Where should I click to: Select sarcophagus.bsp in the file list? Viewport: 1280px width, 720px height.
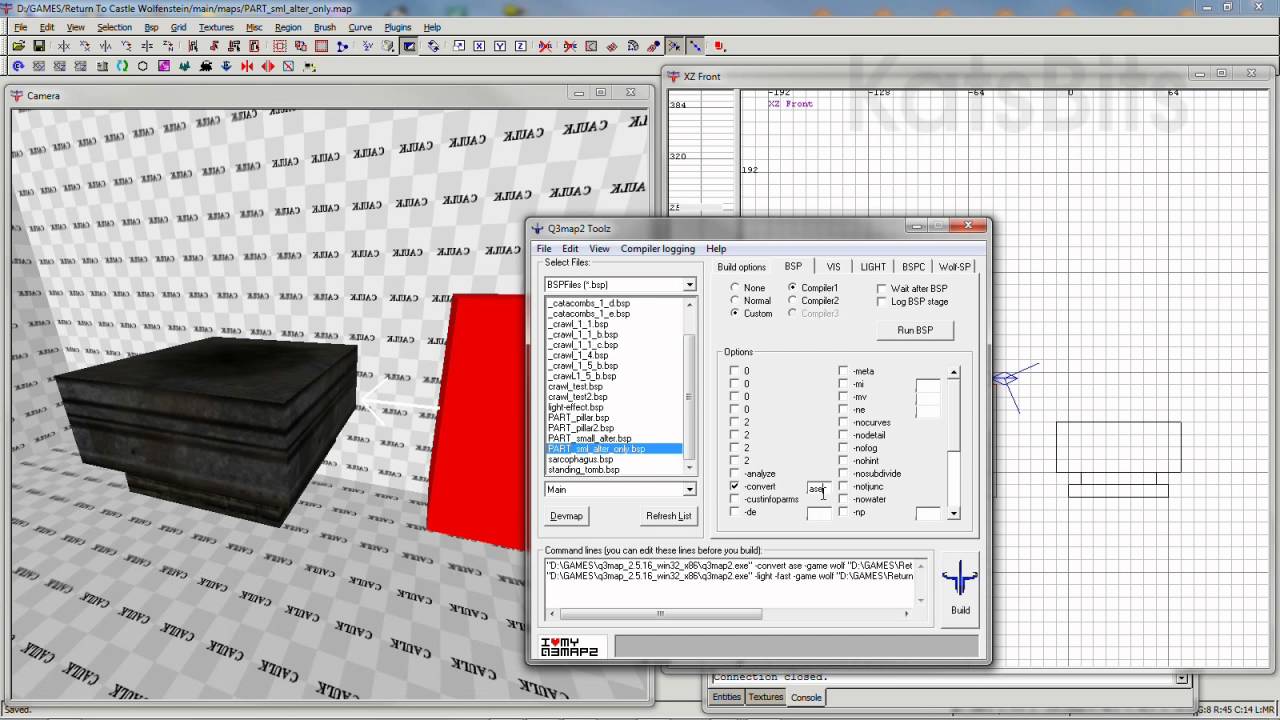581,459
